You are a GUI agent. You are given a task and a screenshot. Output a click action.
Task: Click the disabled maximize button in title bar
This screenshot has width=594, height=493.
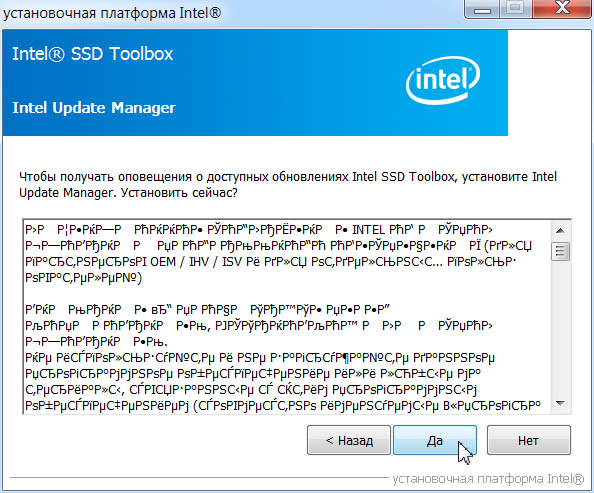(516, 8)
